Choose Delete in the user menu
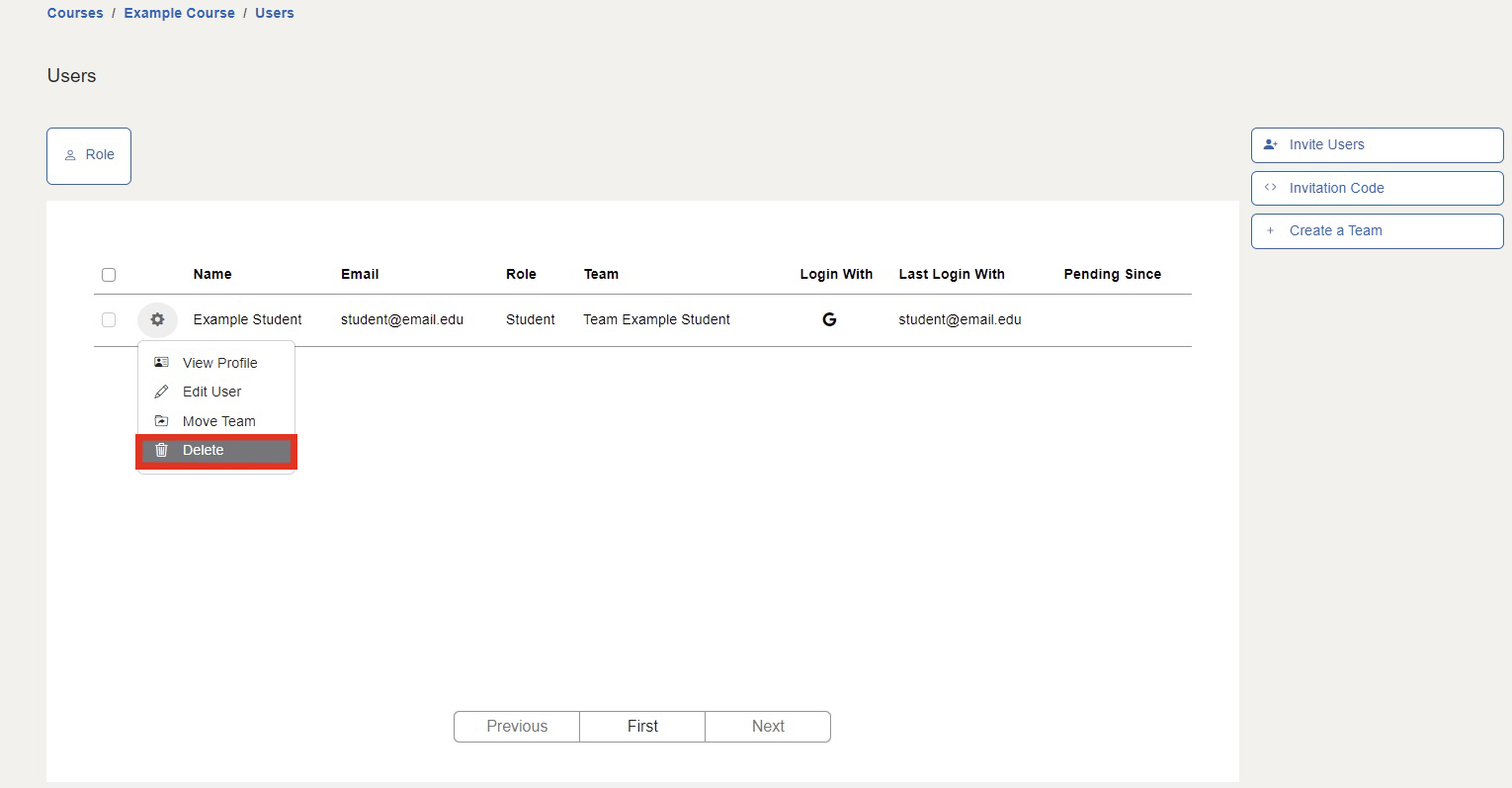This screenshot has width=1512, height=788. coord(216,451)
